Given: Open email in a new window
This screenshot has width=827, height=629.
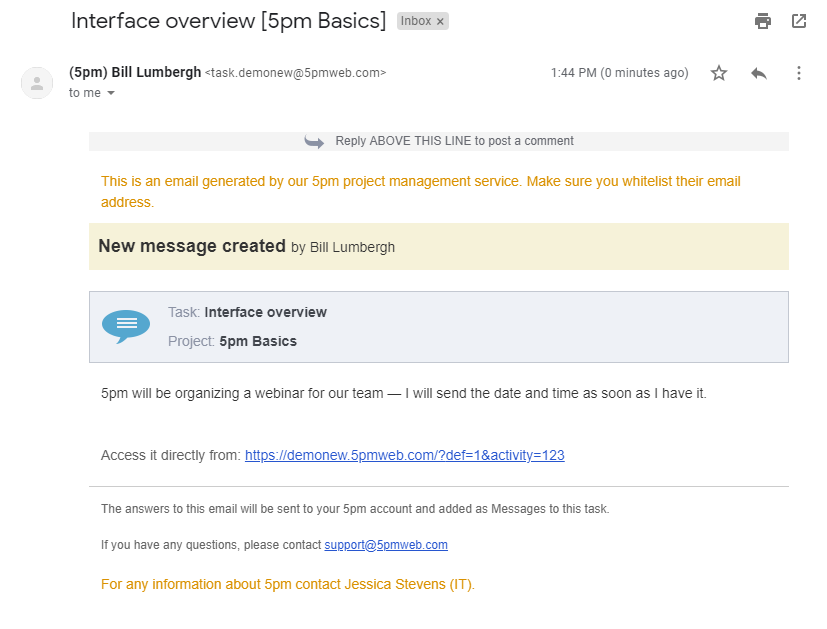Looking at the screenshot, I should 798,20.
